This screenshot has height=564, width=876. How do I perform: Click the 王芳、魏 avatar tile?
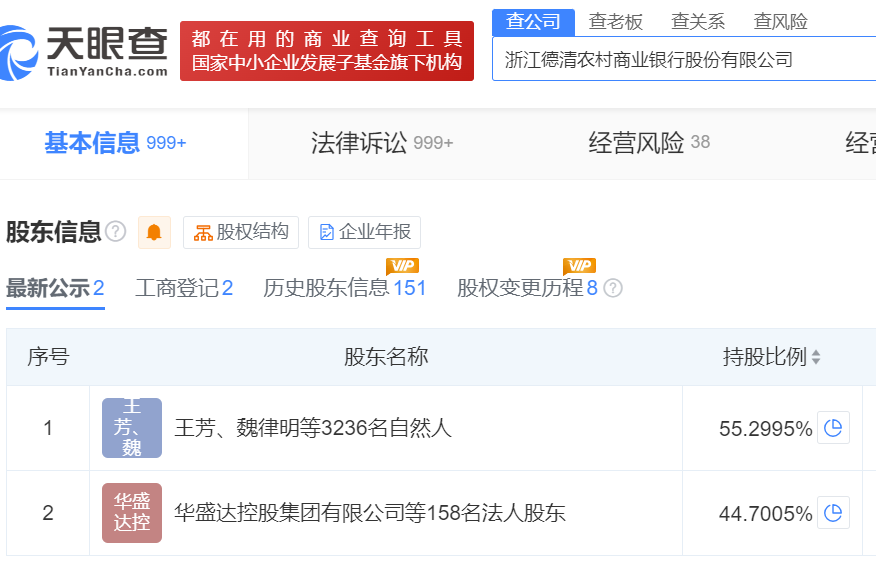click(132, 428)
